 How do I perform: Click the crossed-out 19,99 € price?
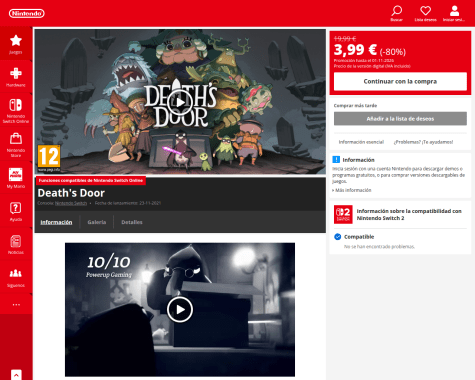(x=345, y=39)
